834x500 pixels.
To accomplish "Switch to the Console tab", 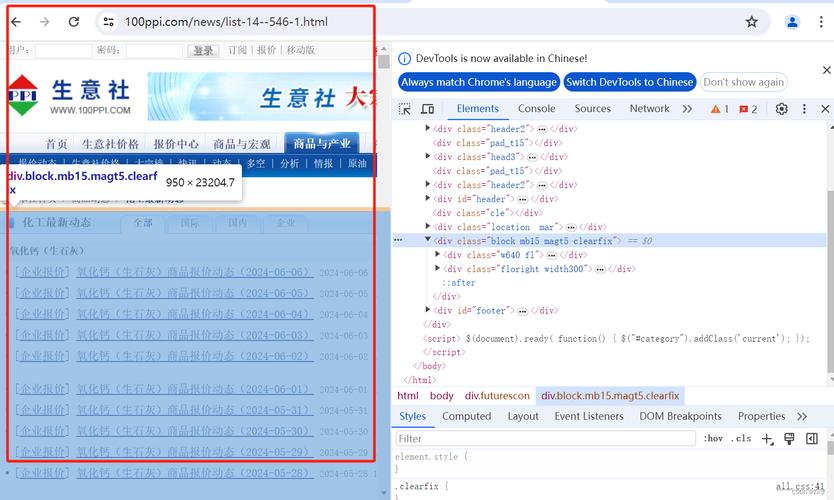I will pos(537,109).
